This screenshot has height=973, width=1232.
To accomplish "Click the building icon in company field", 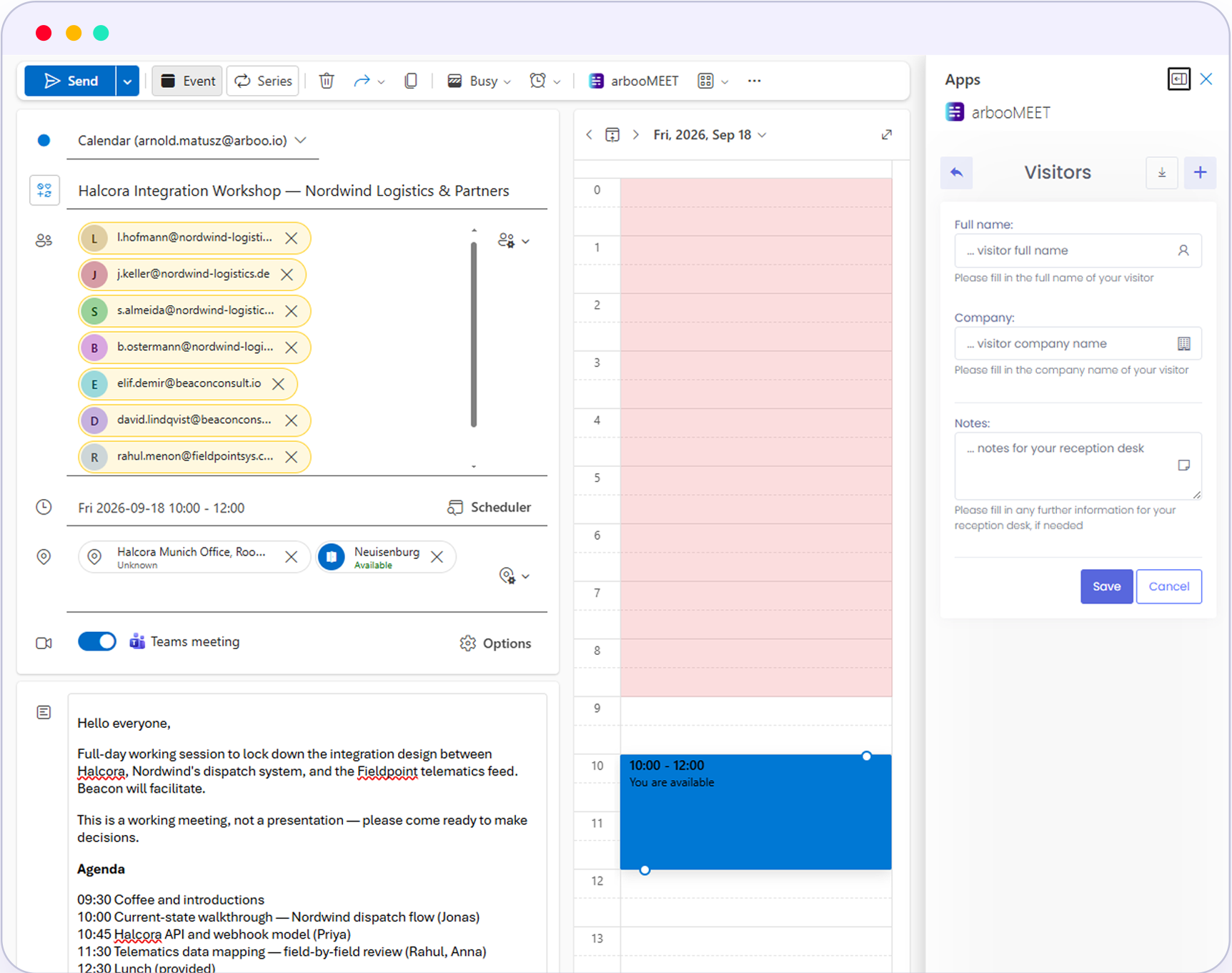I will pos(1184,344).
